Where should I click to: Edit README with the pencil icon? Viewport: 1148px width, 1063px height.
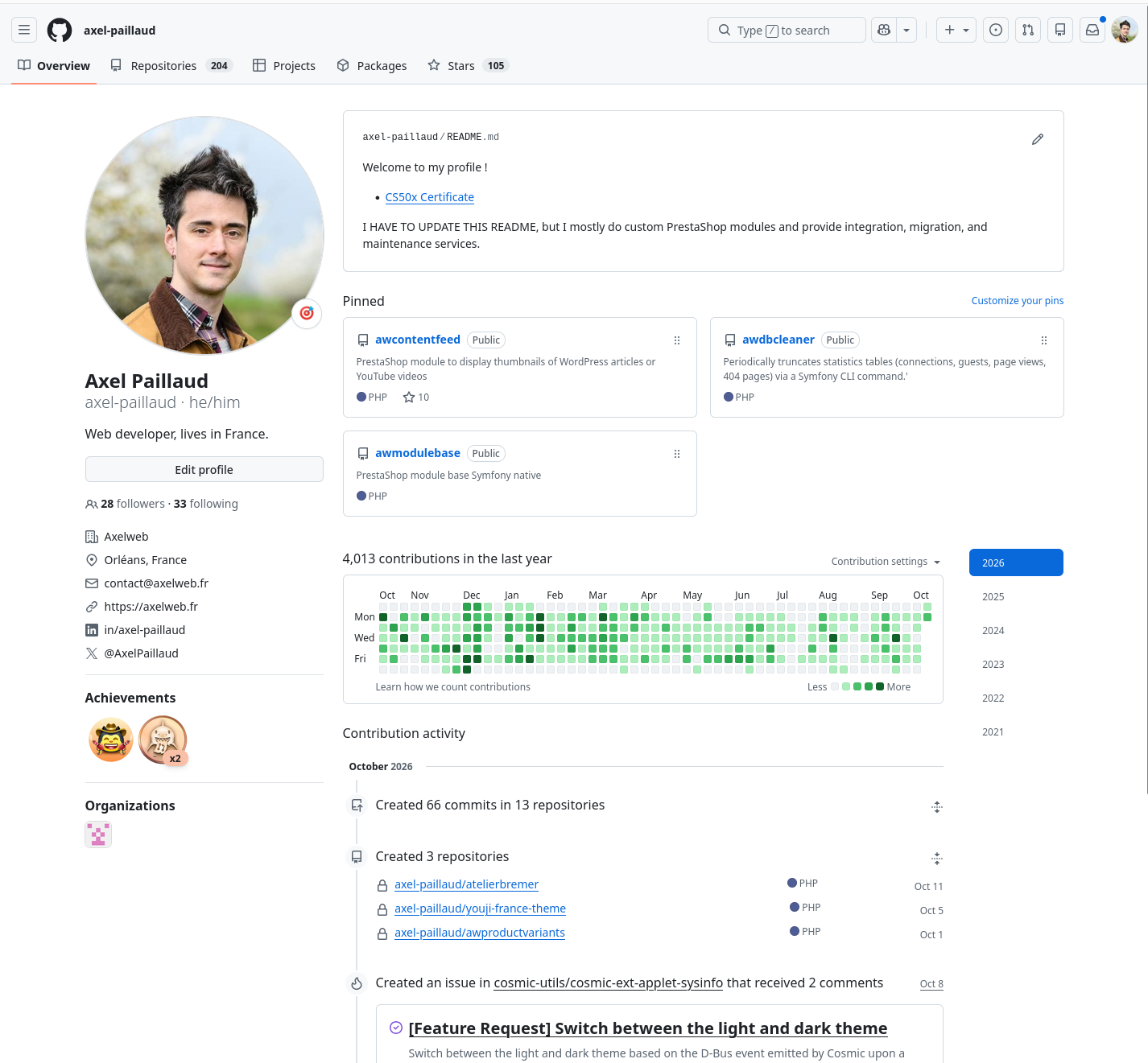click(1038, 139)
